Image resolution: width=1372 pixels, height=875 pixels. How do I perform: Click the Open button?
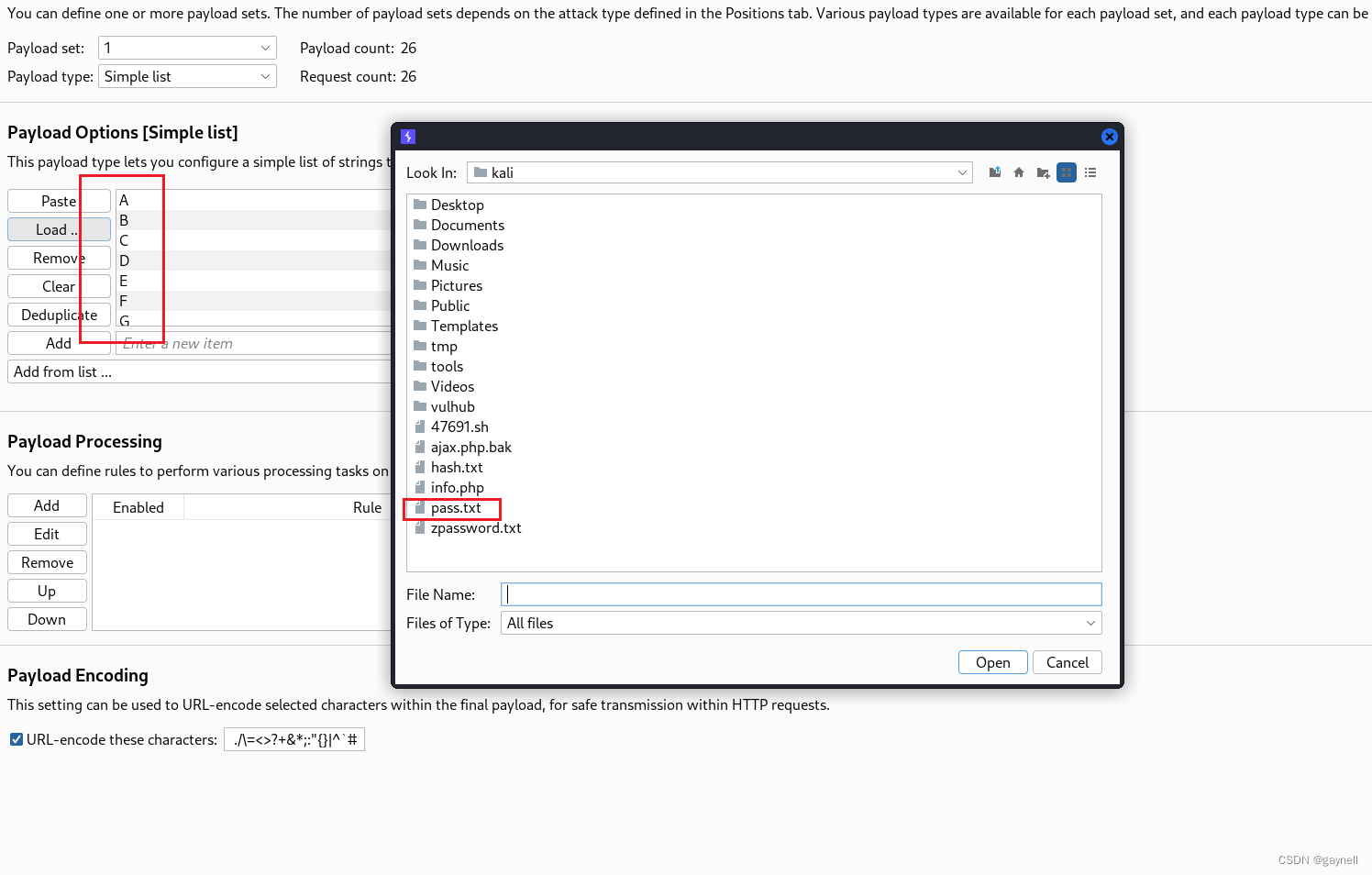point(993,662)
